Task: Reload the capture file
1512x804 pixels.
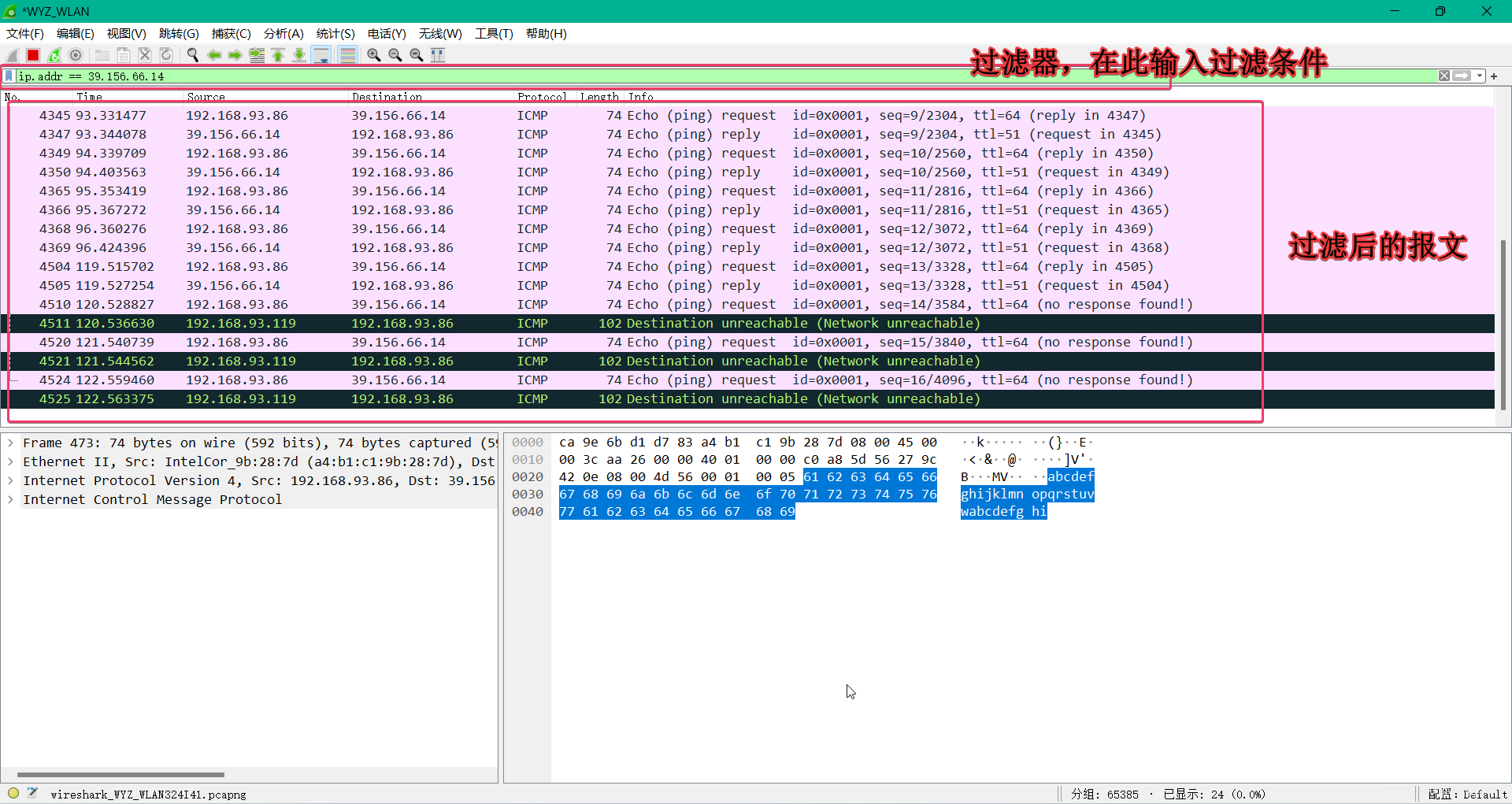Action: coord(166,55)
